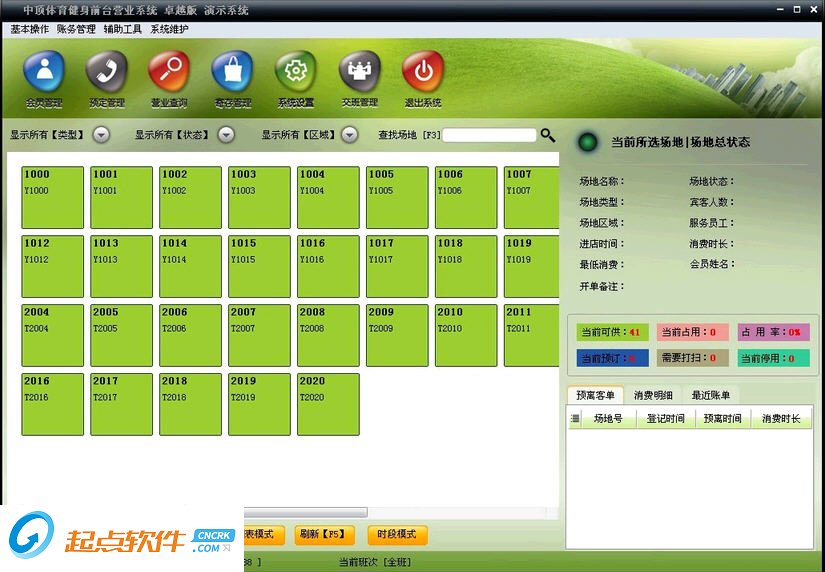Select venue tile 1002
Screen dimensions: 825x572
click(x=190, y=197)
